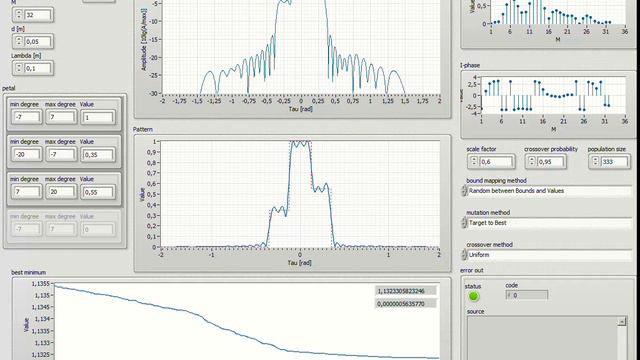Image resolution: width=640 pixels, height=360 pixels.
Task: Click the d [m] stepper arrows
Action: (19, 41)
